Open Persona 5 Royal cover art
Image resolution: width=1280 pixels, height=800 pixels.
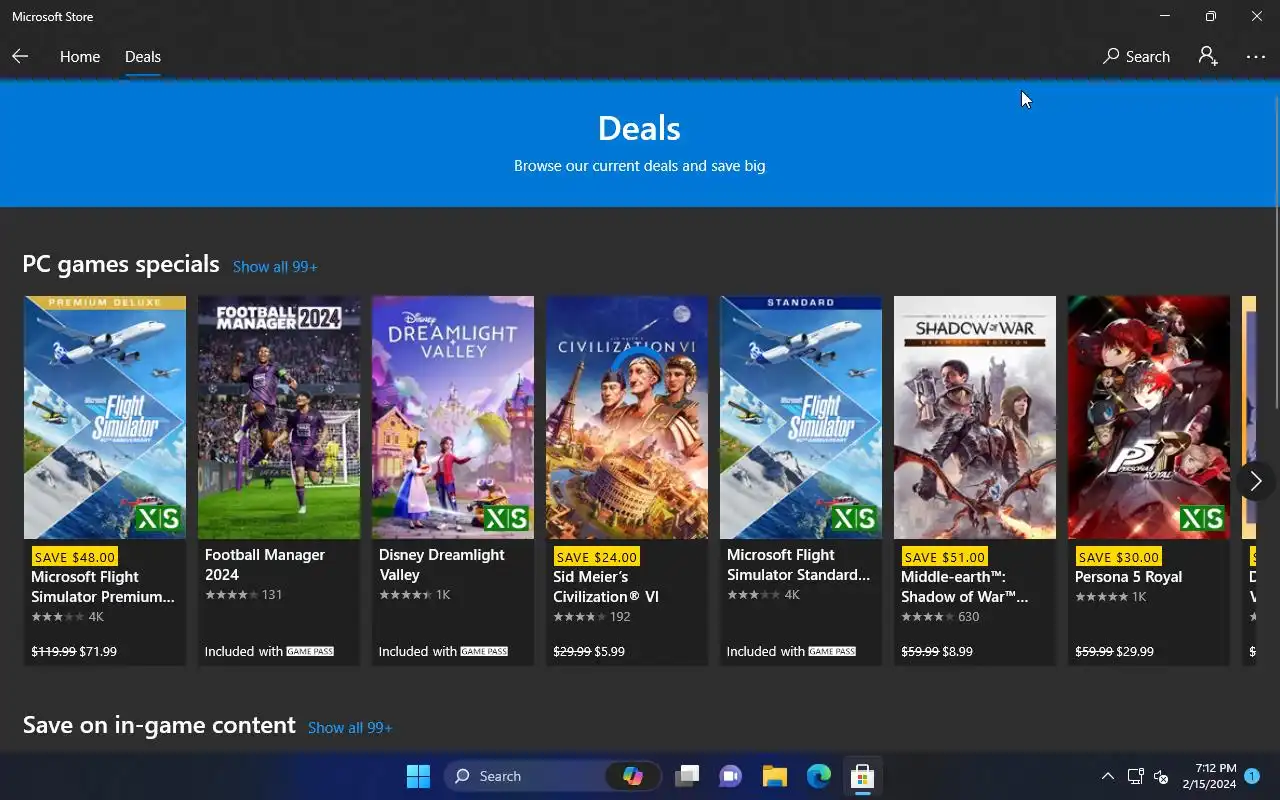(1149, 417)
